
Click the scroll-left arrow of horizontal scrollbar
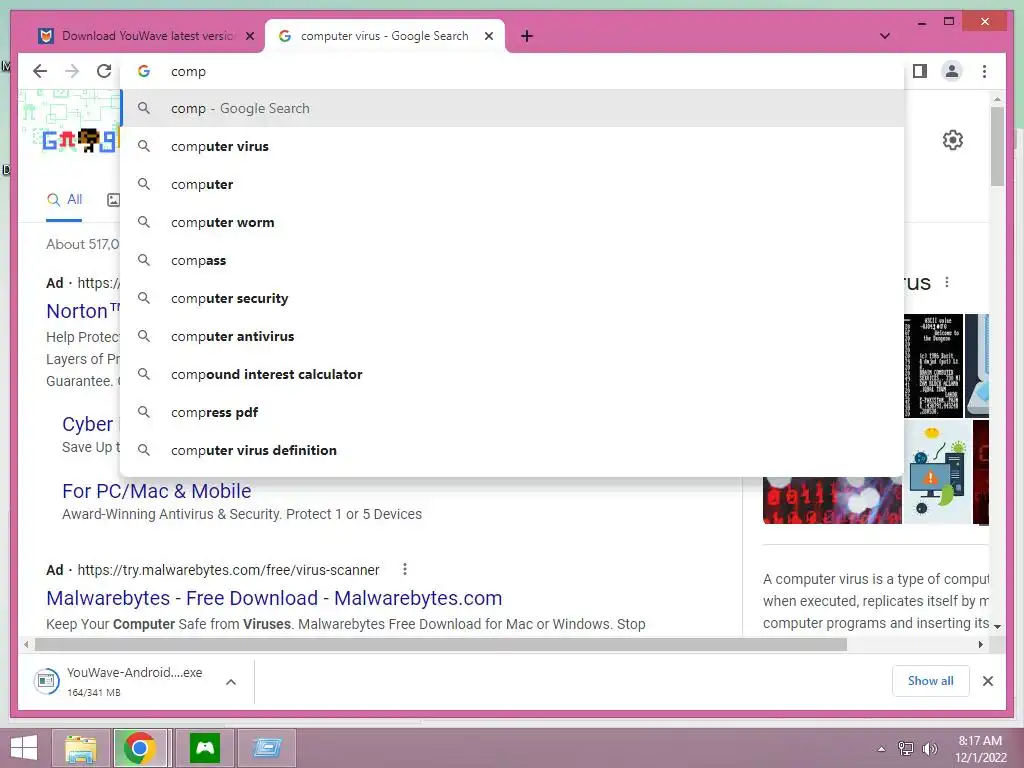click(25, 645)
